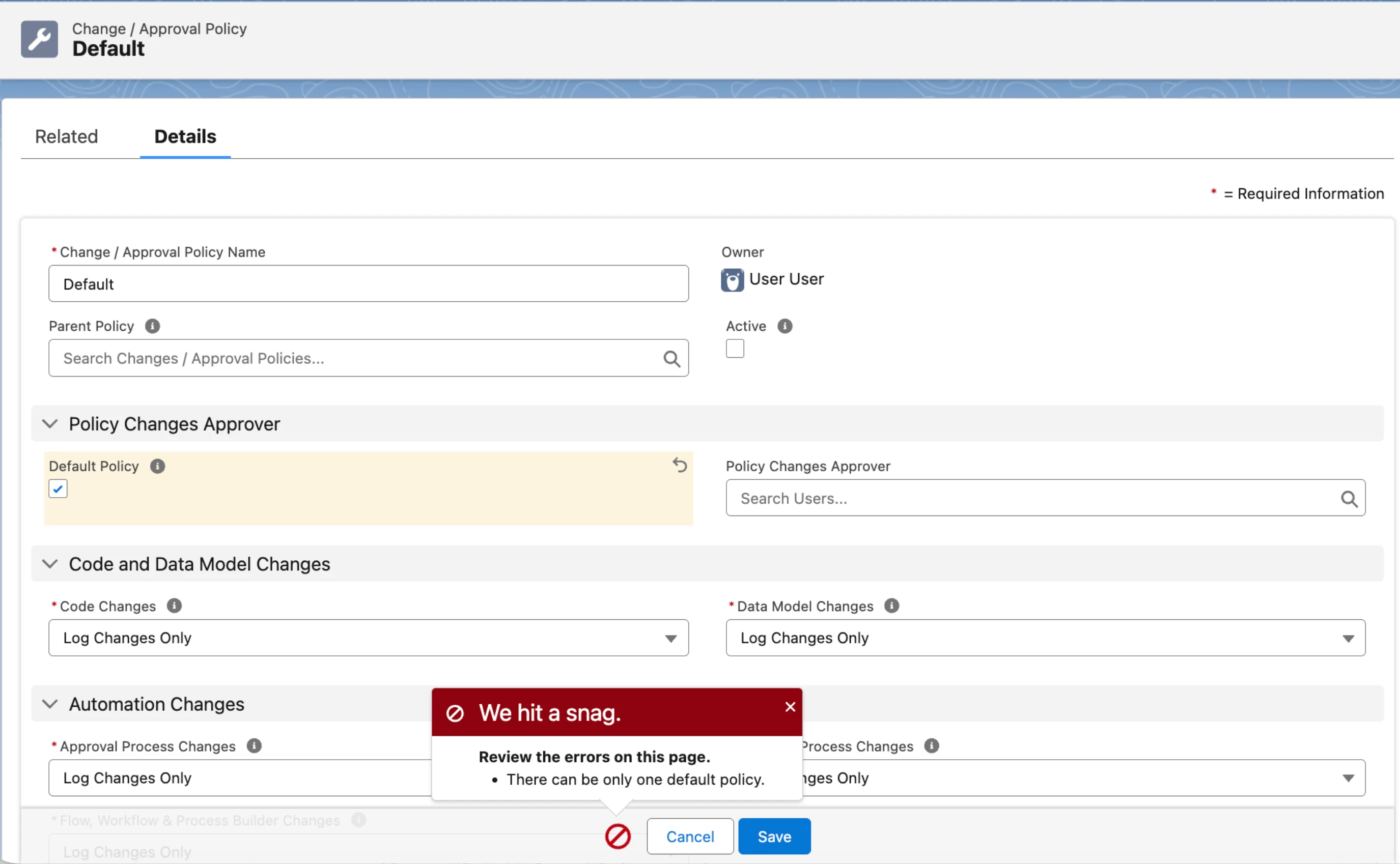The width and height of the screenshot is (1400, 864).
Task: Click the wrench Change / Approval Policy icon
Action: [x=39, y=39]
